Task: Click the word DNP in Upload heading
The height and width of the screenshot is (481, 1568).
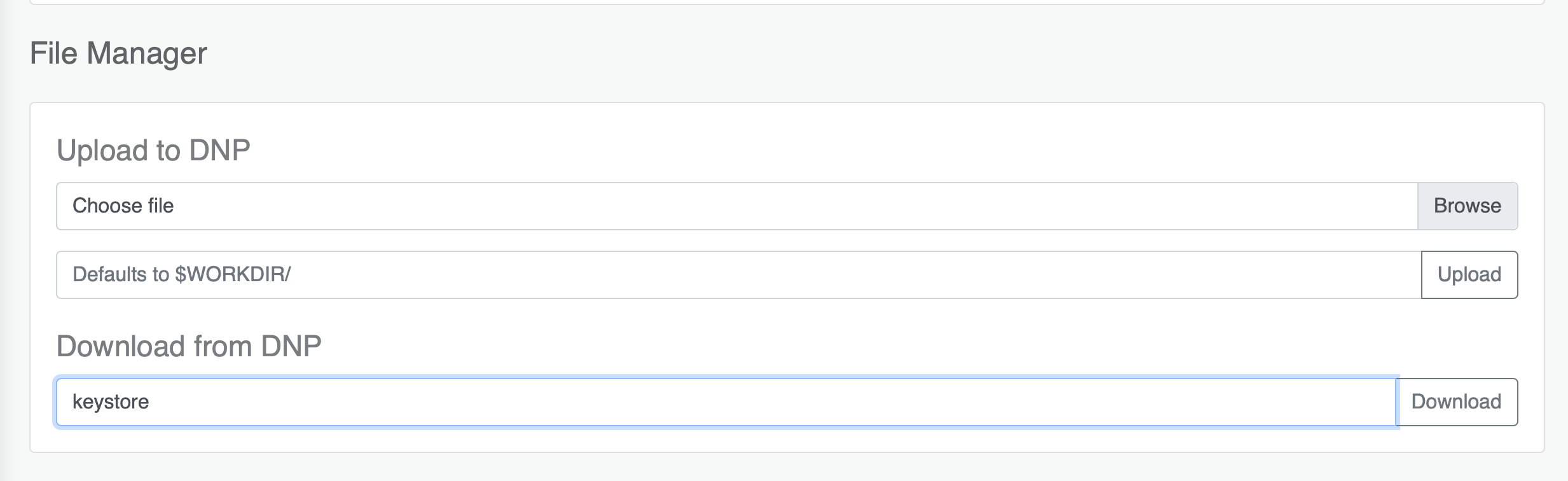Action: [x=219, y=151]
